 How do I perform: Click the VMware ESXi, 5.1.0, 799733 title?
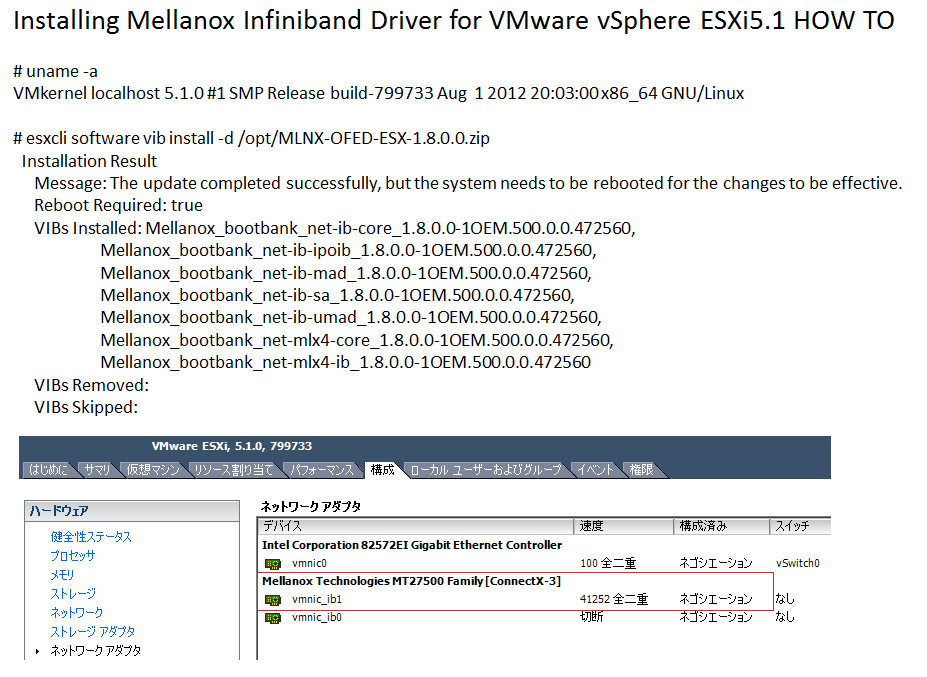pos(232,446)
